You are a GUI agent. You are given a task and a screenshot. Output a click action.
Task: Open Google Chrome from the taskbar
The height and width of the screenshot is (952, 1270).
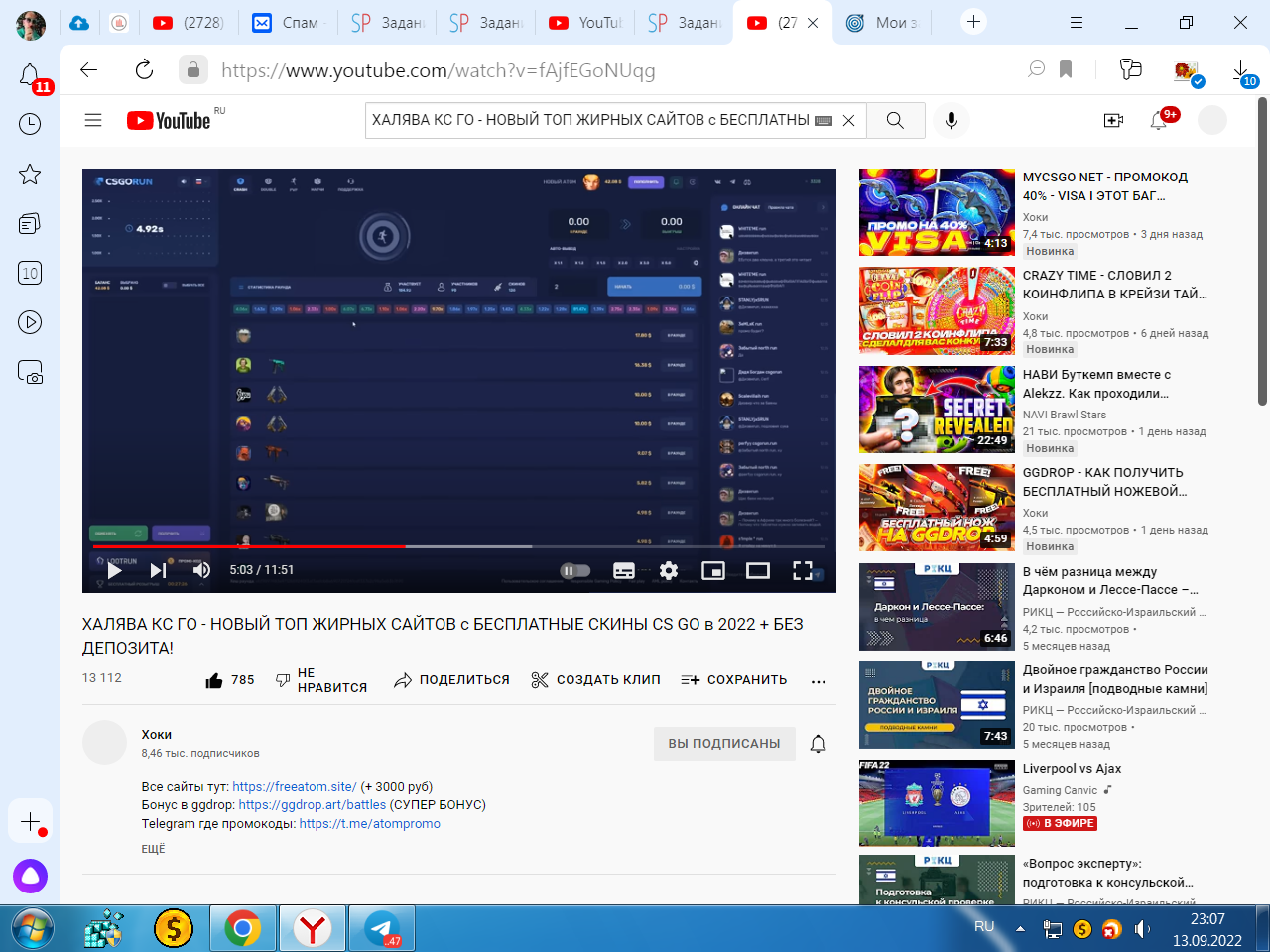[x=243, y=929]
